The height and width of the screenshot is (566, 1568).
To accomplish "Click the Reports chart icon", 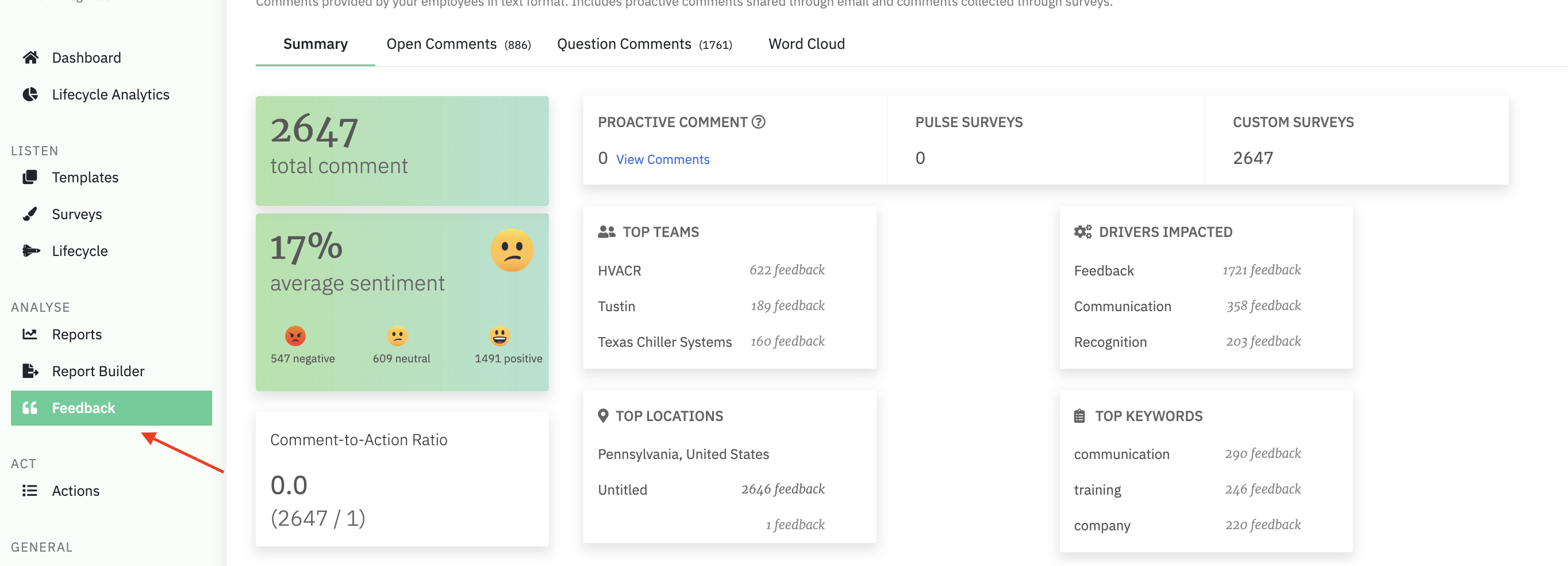I will 30,334.
